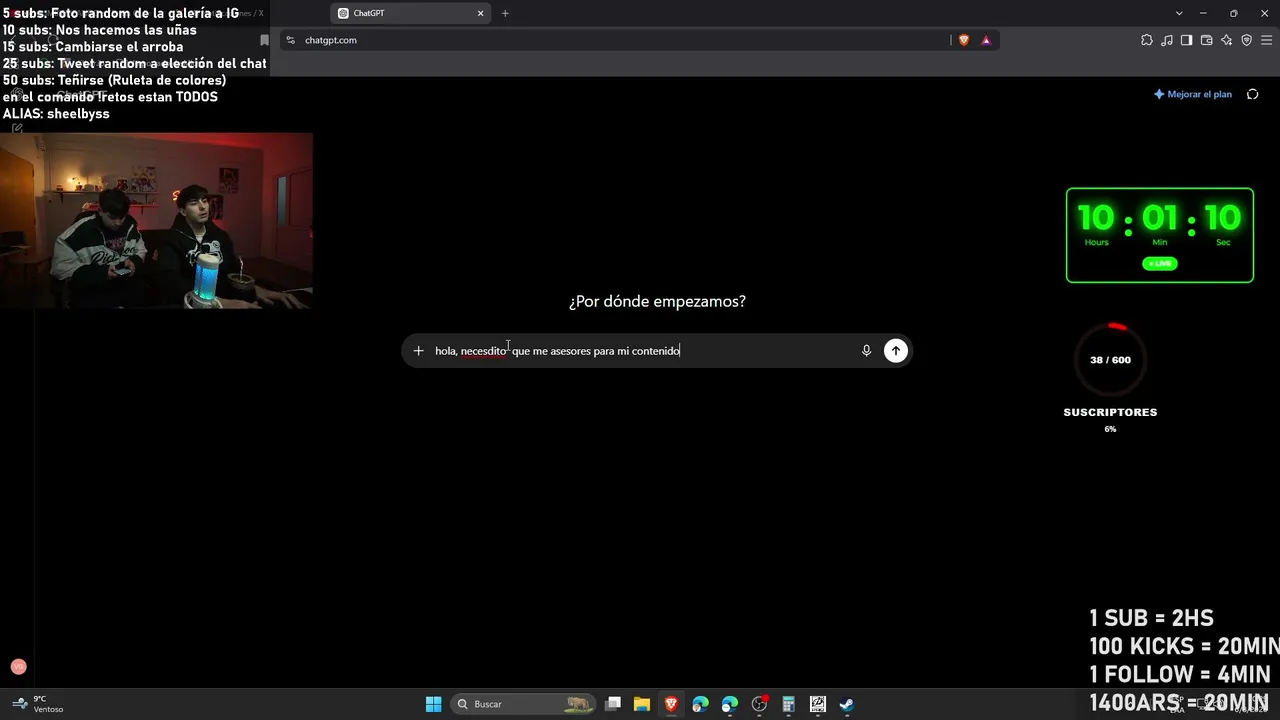Close the ChatGPT tab
The height and width of the screenshot is (720, 1280).
click(x=480, y=13)
